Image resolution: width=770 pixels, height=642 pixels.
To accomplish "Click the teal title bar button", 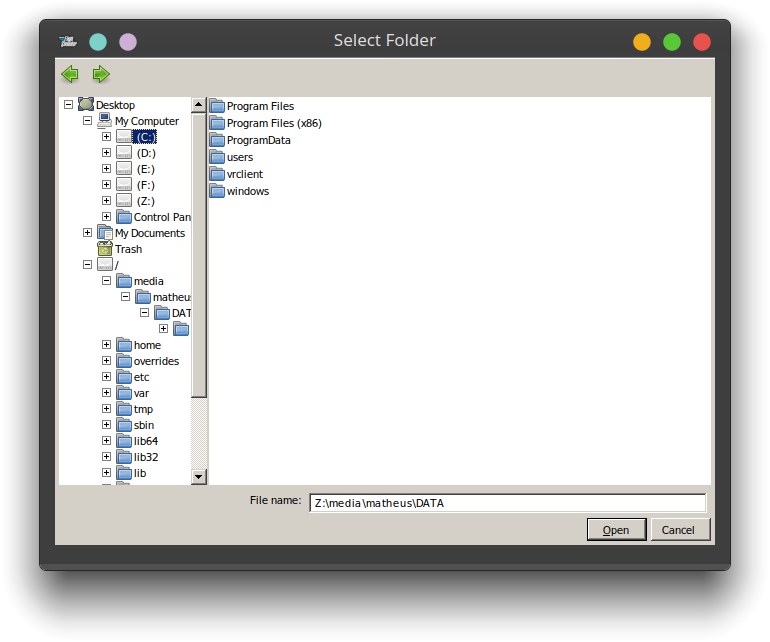I will 98,42.
